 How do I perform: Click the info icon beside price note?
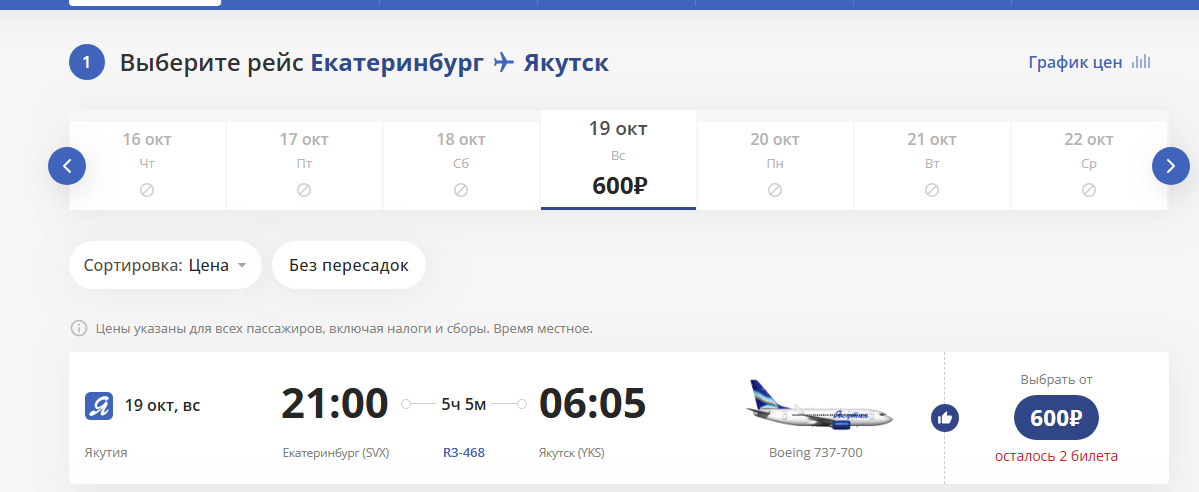pyautogui.click(x=78, y=328)
